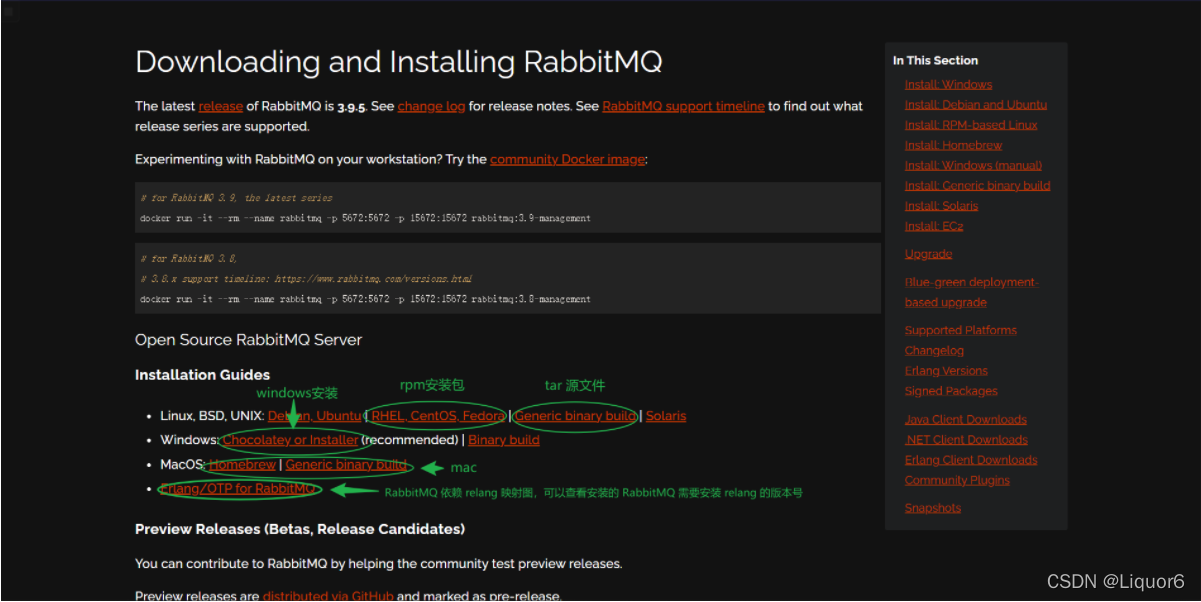Open the "Erlang Versions" sidebar link
The height and width of the screenshot is (602, 1201).
point(946,371)
